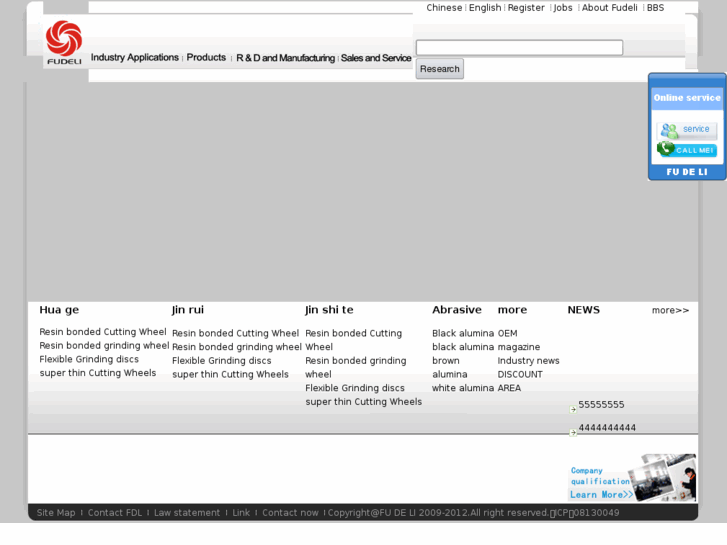Open Jin shi te super thin Cutting Wheels
The height and width of the screenshot is (545, 727).
point(364,402)
